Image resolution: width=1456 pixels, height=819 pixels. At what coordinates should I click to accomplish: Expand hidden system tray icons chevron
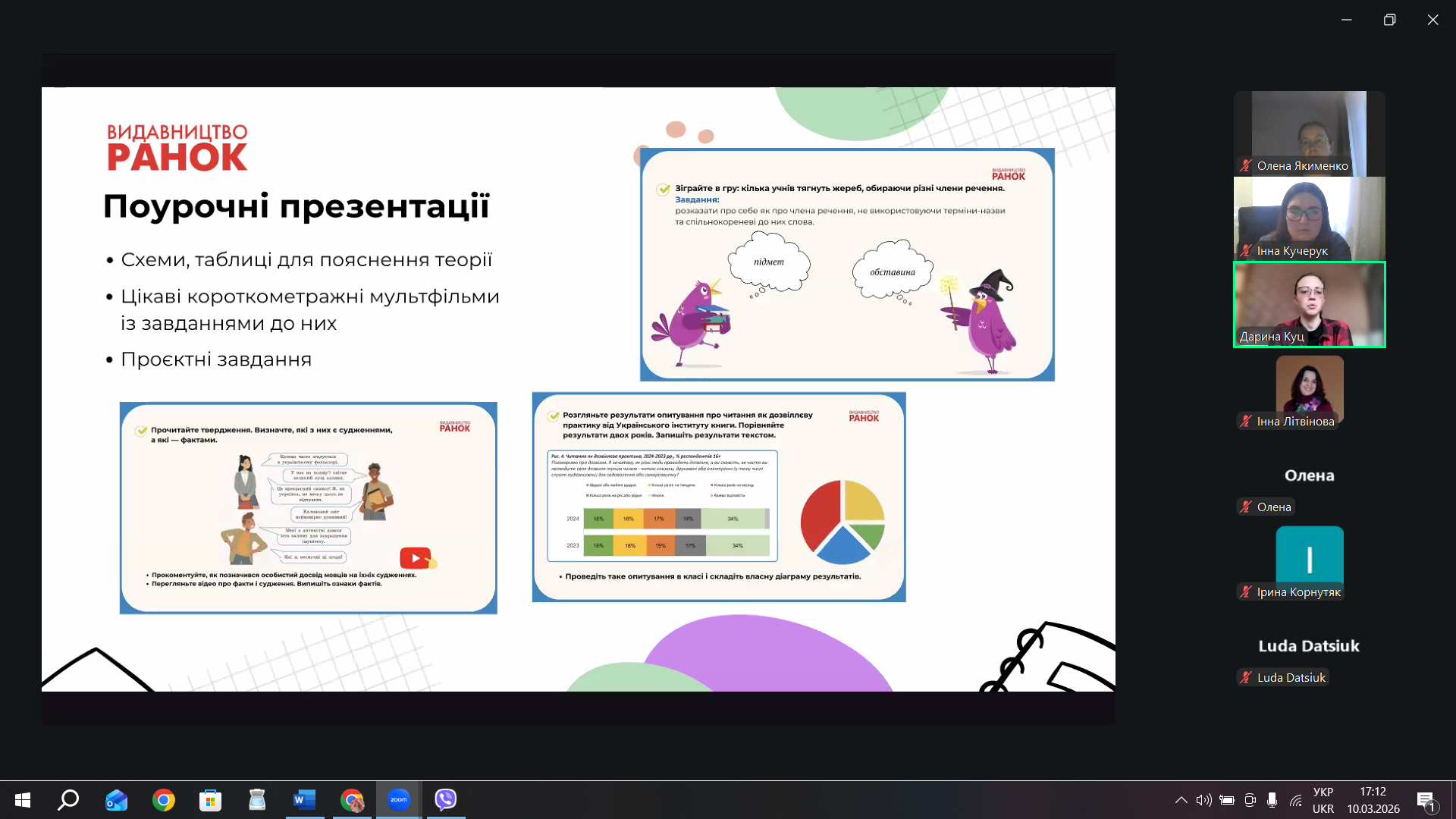1181,800
